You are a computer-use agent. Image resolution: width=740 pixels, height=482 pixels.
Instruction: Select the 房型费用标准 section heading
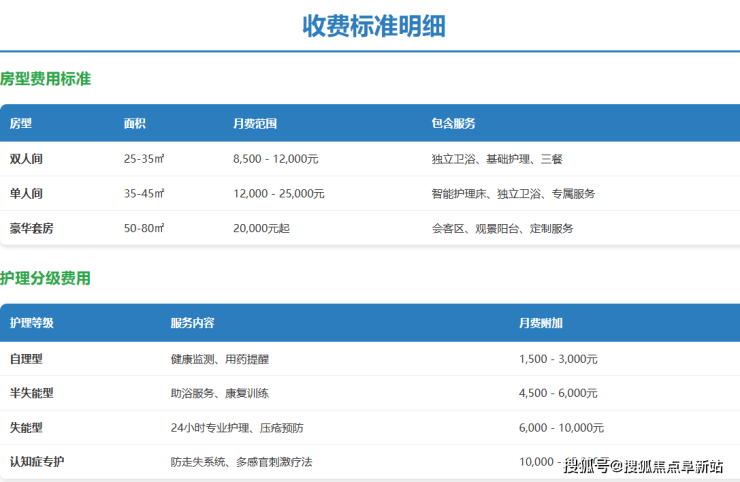46,79
